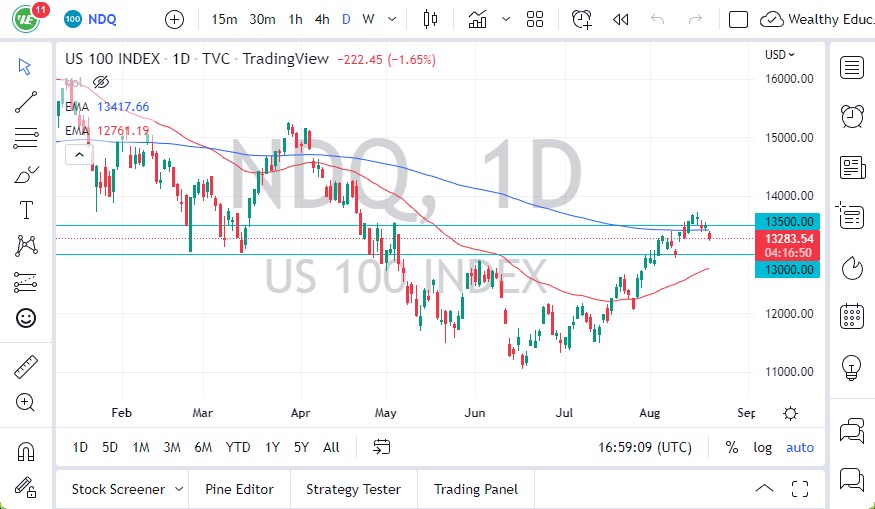
Task: Select the 4h timeframe button
Action: point(321,19)
